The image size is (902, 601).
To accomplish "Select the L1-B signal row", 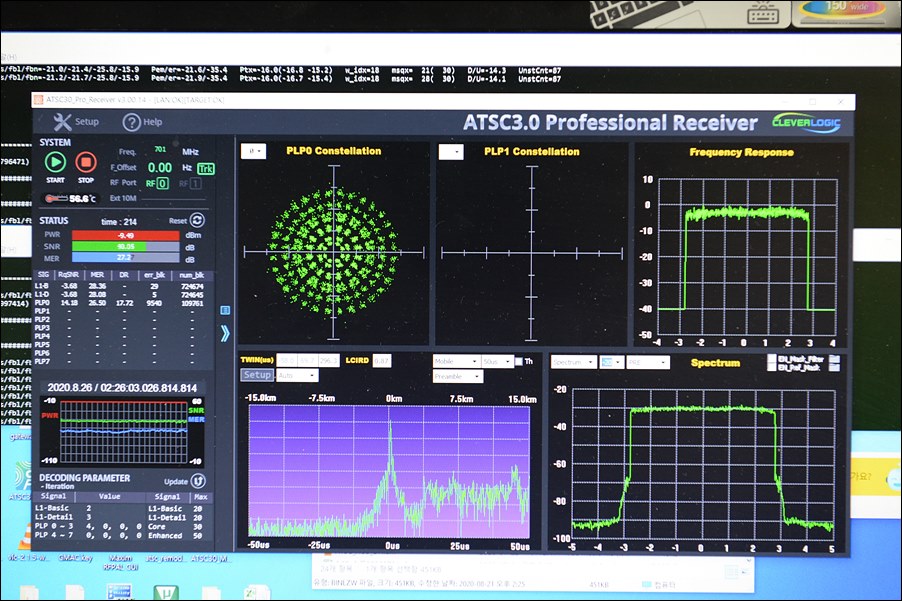I will coord(120,286).
